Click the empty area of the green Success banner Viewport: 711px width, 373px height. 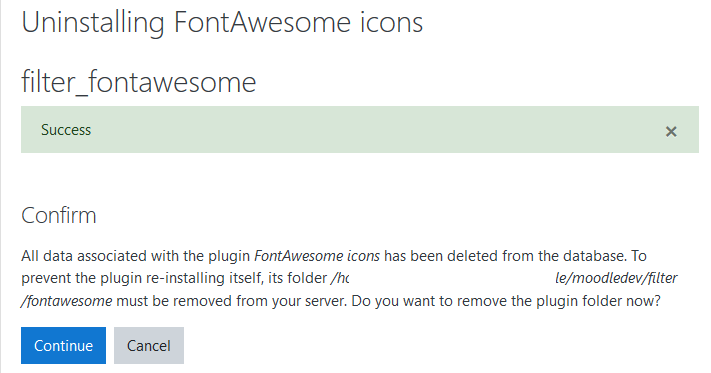point(363,130)
